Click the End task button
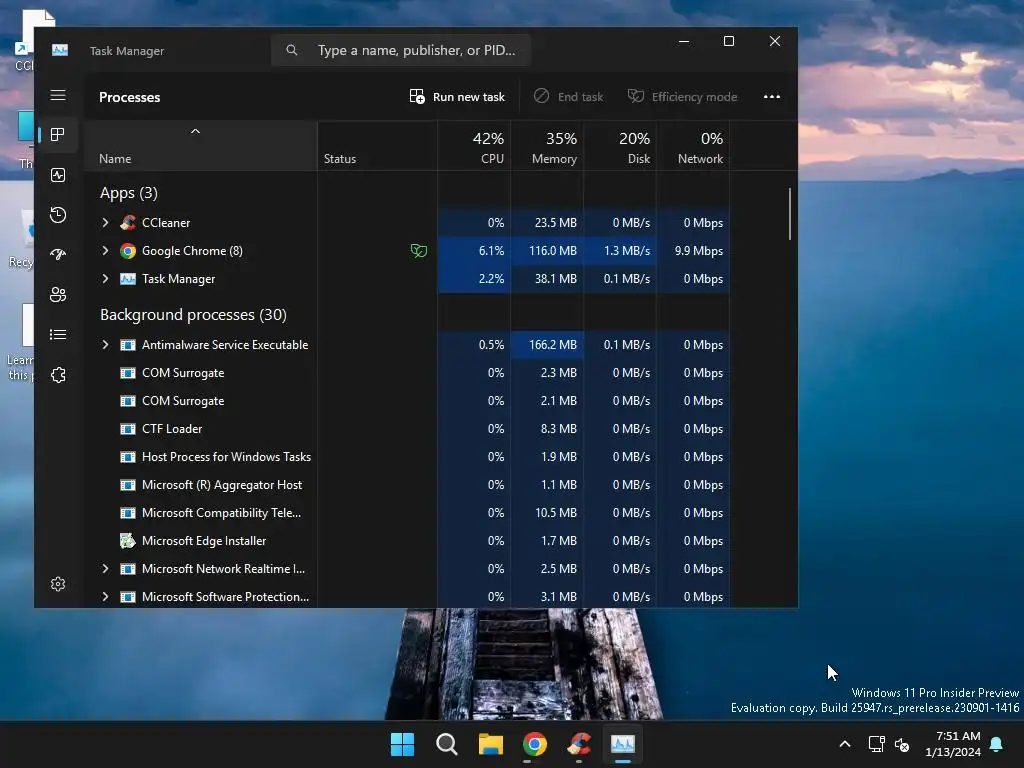 (568, 97)
